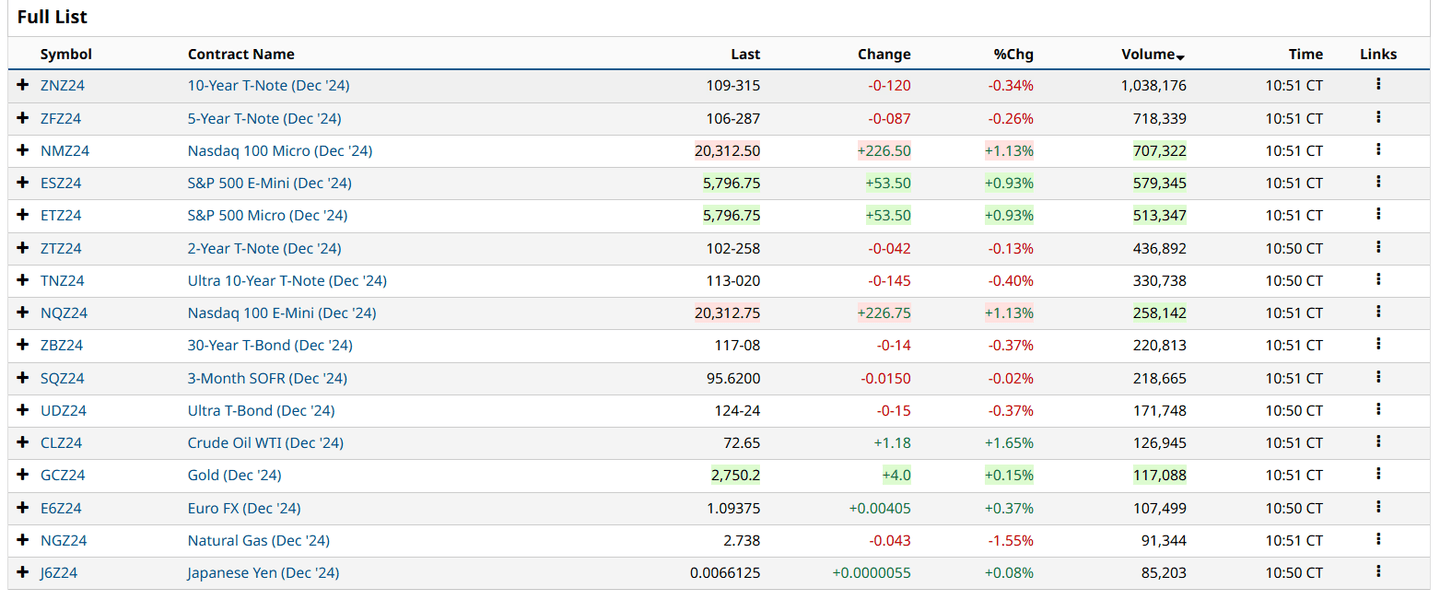Click three-dot icon for Crude Oil WTI
This screenshot has width=1440, height=590.
1378,442
